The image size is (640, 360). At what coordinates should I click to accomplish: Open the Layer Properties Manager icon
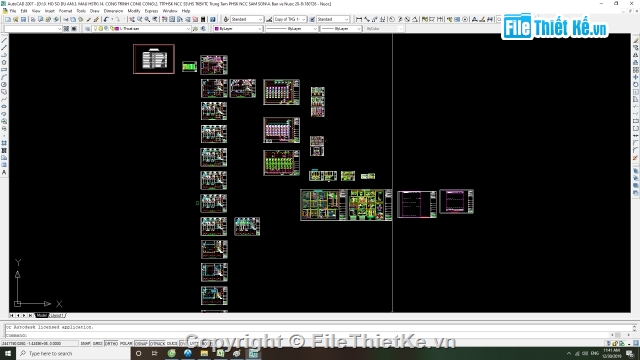(87, 29)
